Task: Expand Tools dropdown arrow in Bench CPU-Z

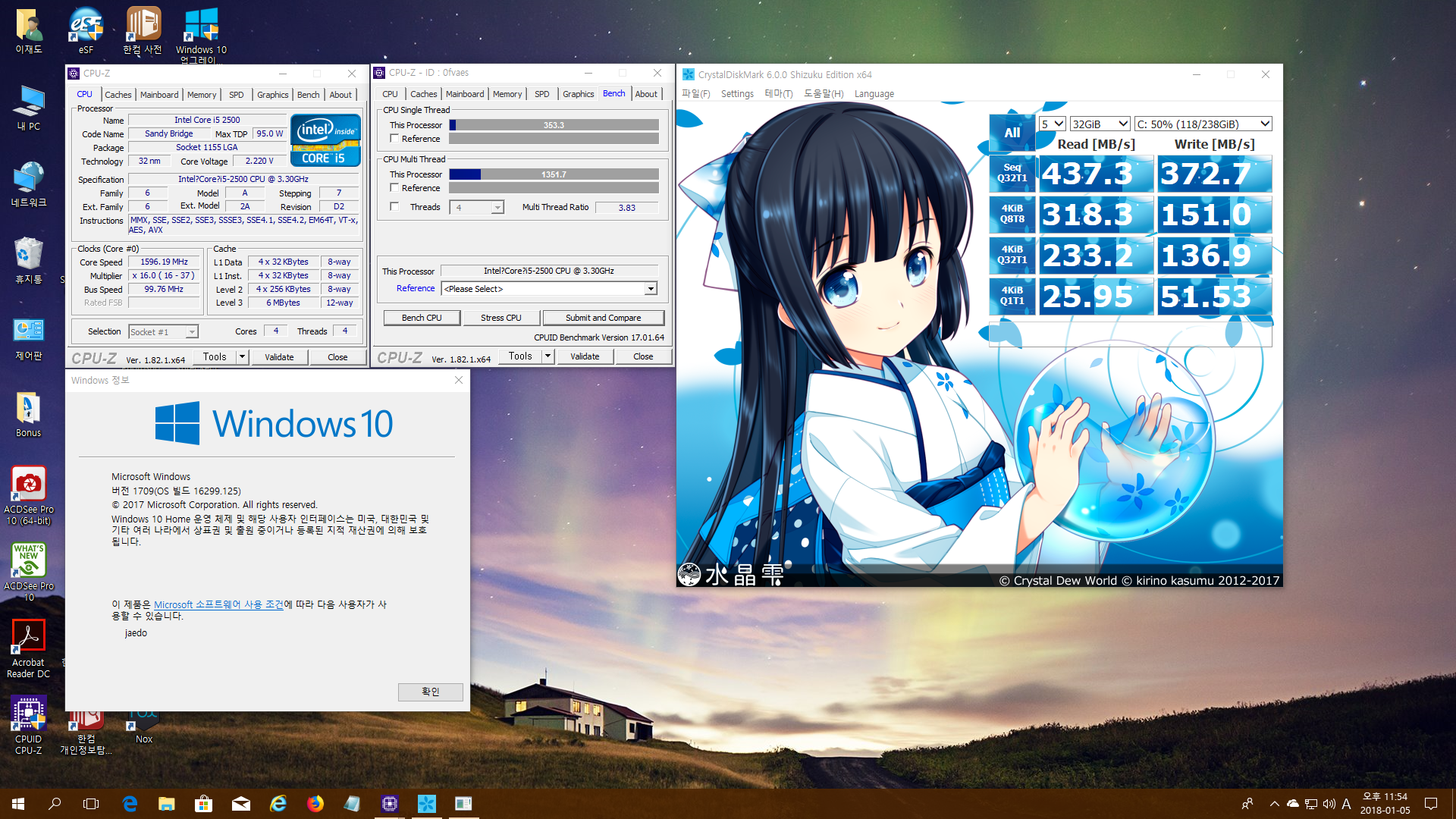Action: [x=548, y=356]
